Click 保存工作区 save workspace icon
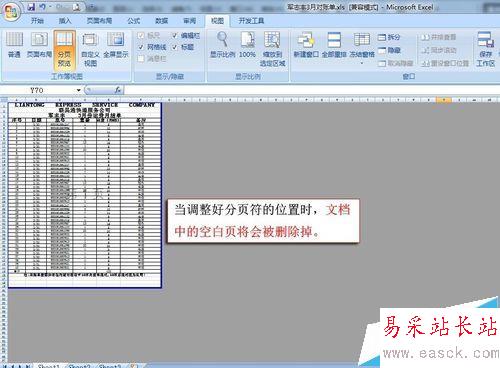500x368 pixels. tap(485, 49)
